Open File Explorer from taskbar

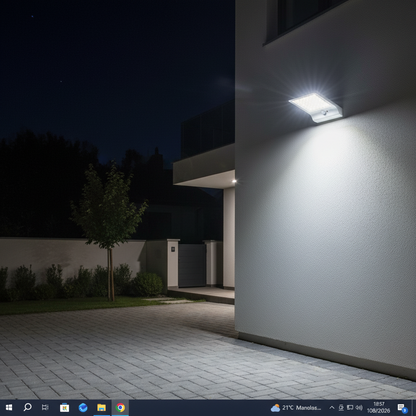(102, 407)
